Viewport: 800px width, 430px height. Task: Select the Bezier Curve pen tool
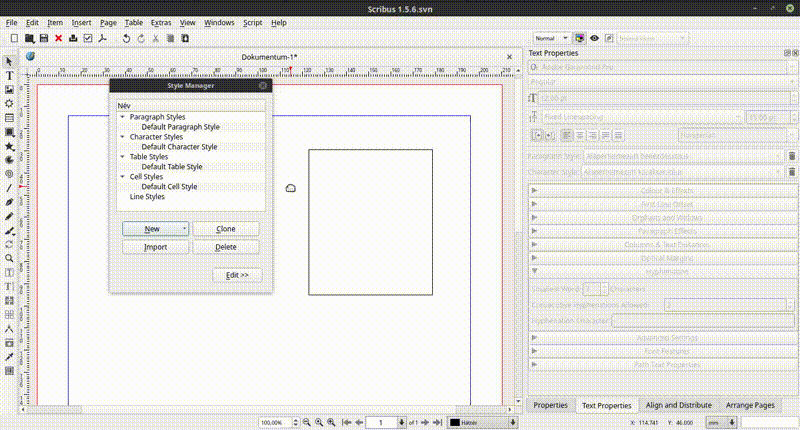point(9,202)
